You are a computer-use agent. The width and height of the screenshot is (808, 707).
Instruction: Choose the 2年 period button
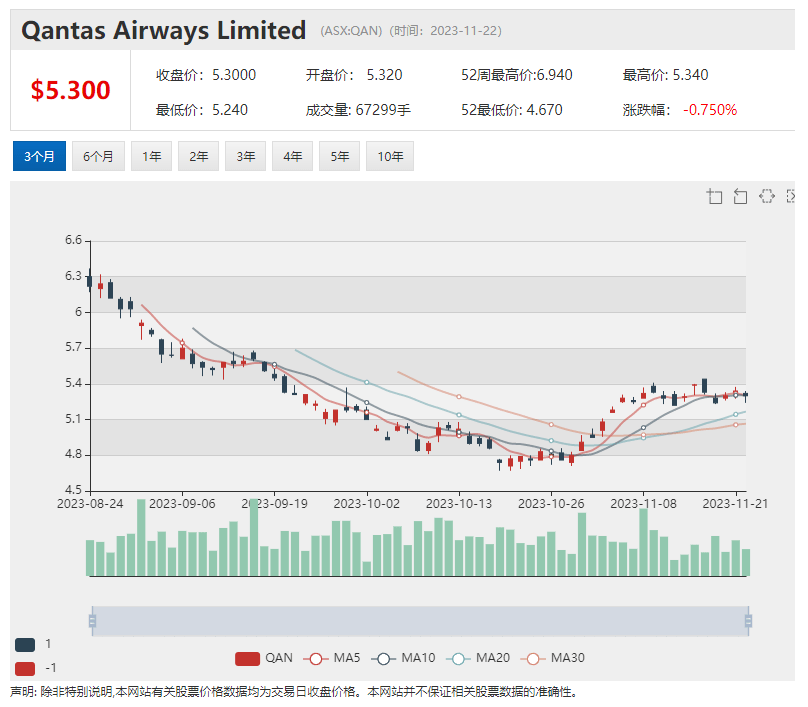pyautogui.click(x=199, y=156)
